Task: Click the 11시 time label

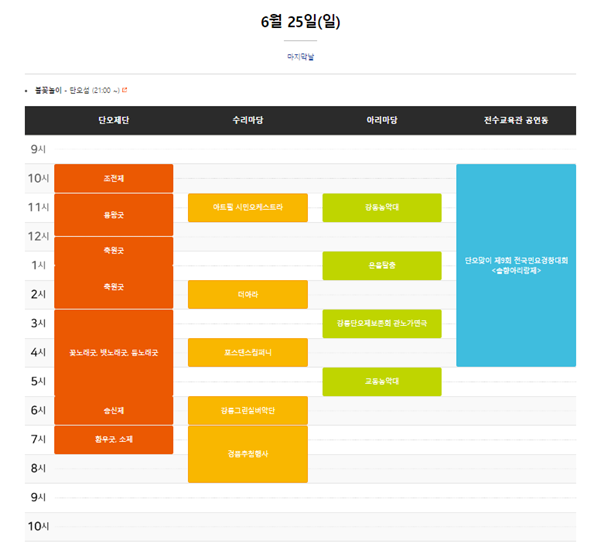Action: click(38, 207)
